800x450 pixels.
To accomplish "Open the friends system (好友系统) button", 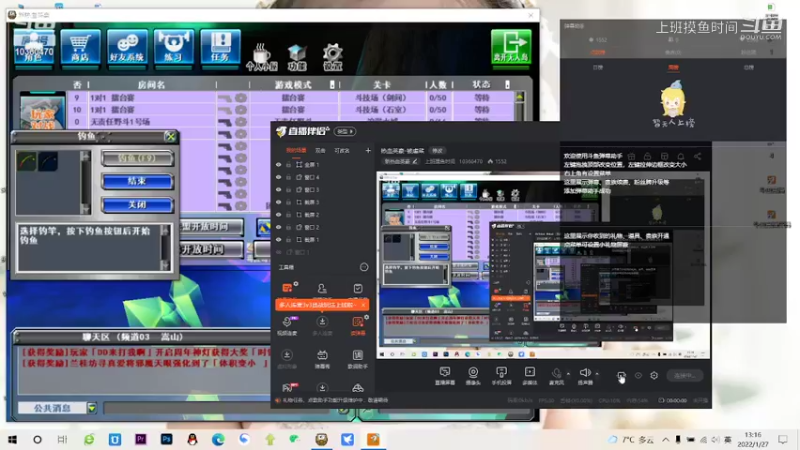I will point(127,47).
